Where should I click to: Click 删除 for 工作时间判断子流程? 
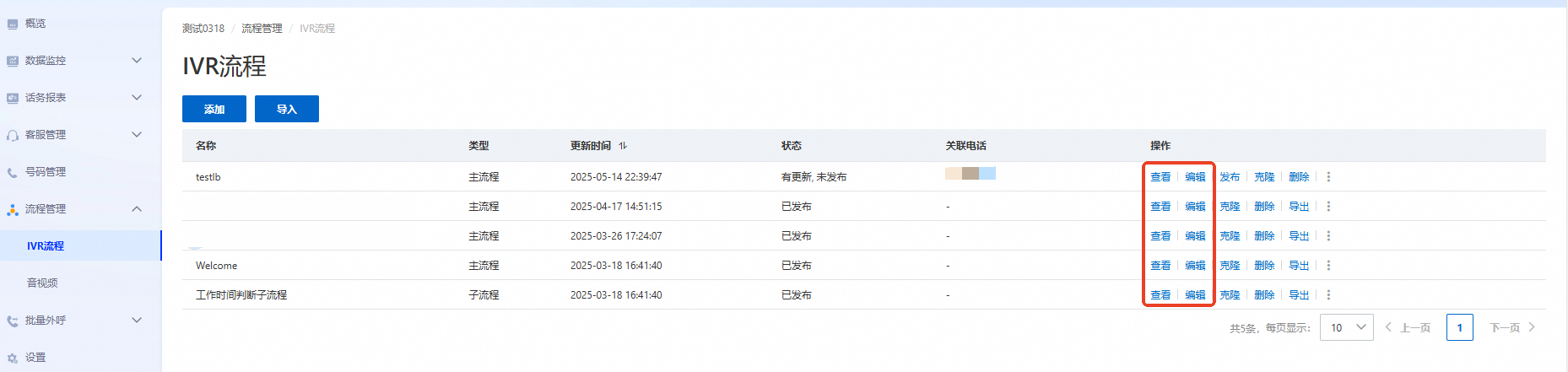[x=1264, y=295]
